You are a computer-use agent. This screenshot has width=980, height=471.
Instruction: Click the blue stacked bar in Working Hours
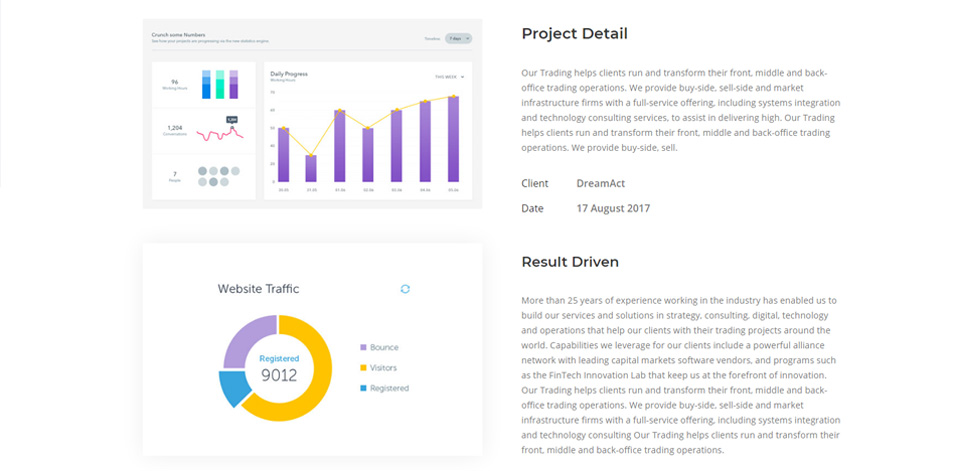pos(206,84)
